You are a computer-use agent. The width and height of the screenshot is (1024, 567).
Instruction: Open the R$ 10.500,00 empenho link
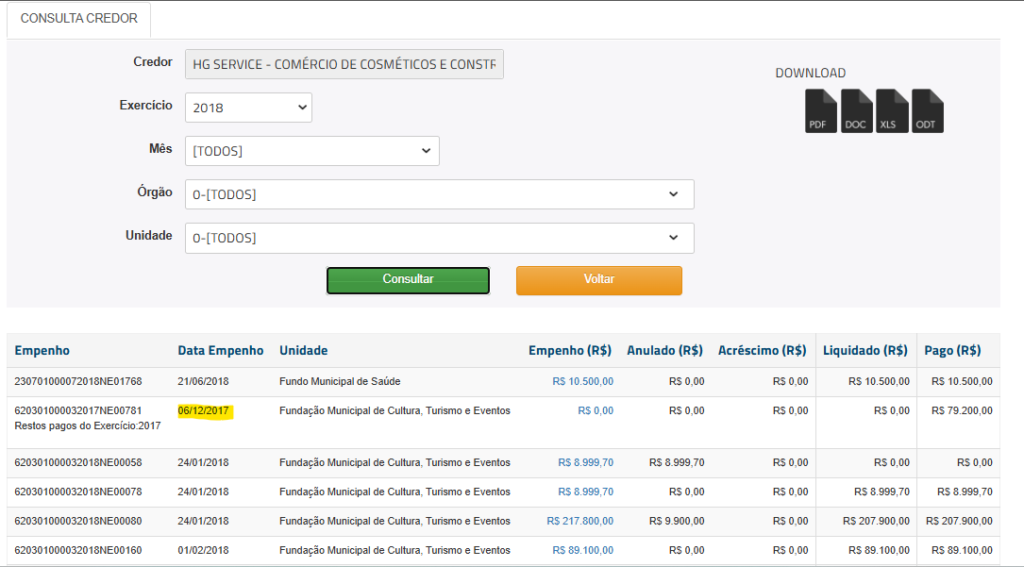coord(582,381)
